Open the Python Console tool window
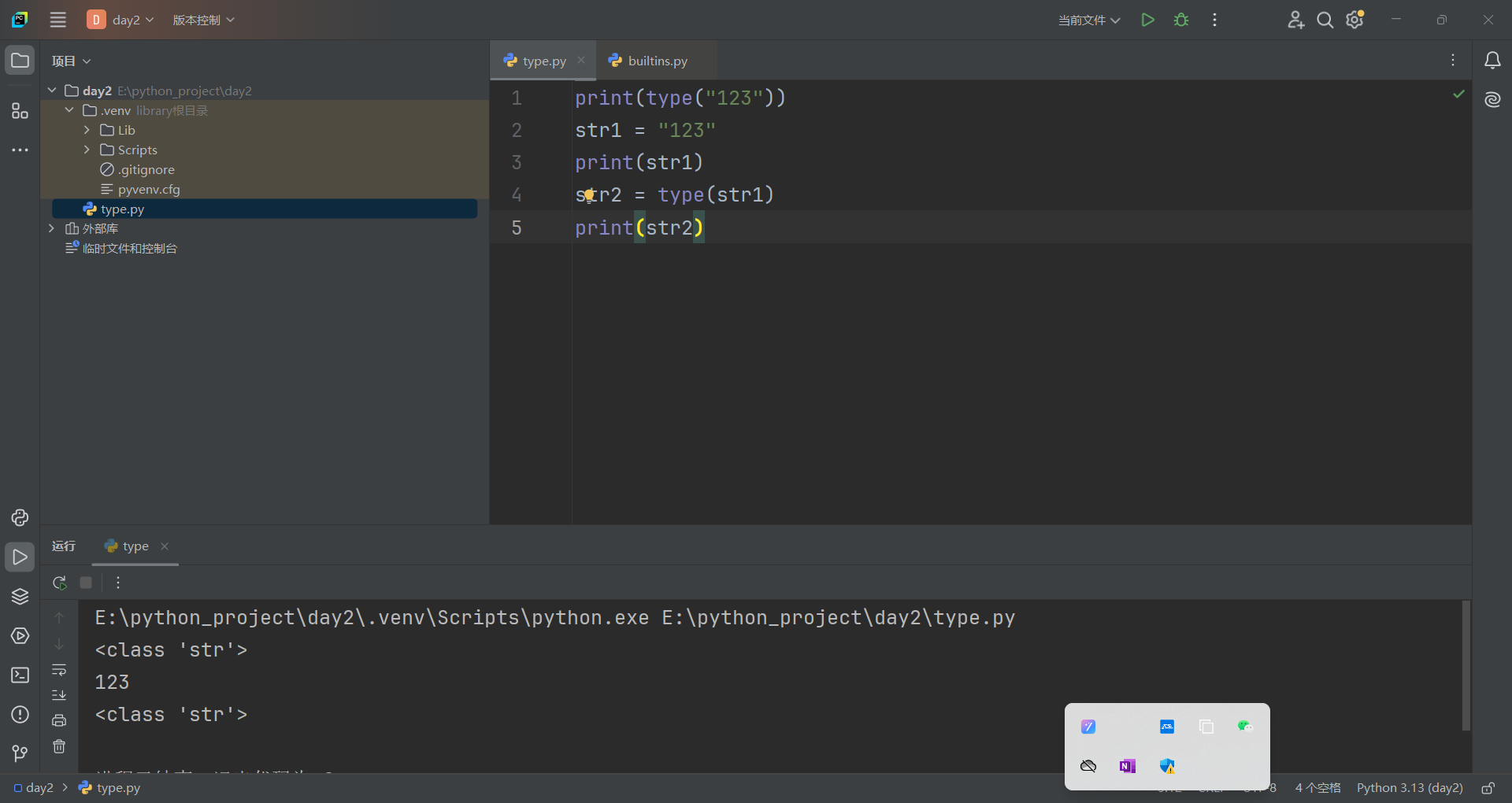Viewport: 1512px width, 803px height. point(20,518)
